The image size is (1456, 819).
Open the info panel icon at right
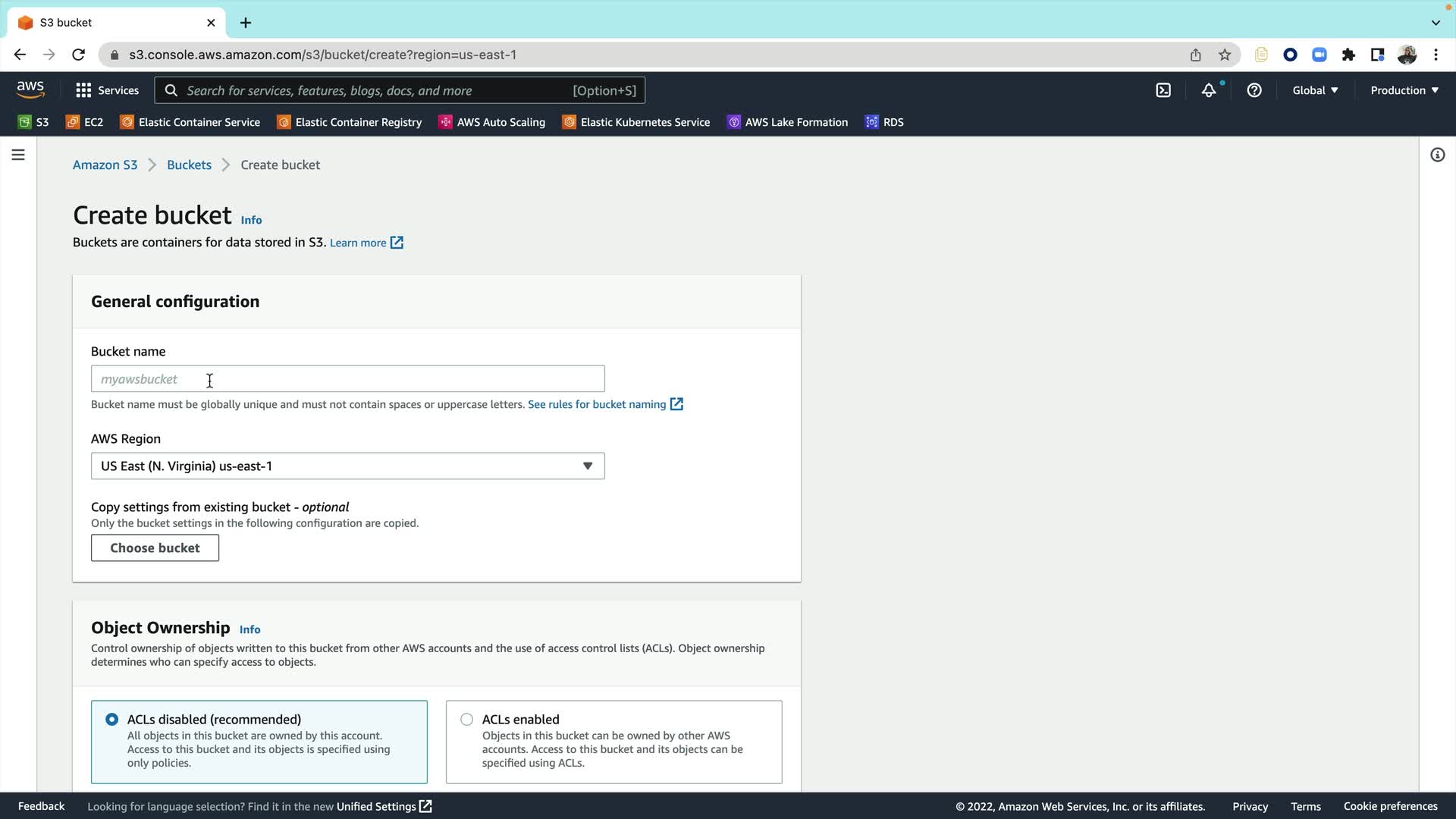[x=1437, y=155]
